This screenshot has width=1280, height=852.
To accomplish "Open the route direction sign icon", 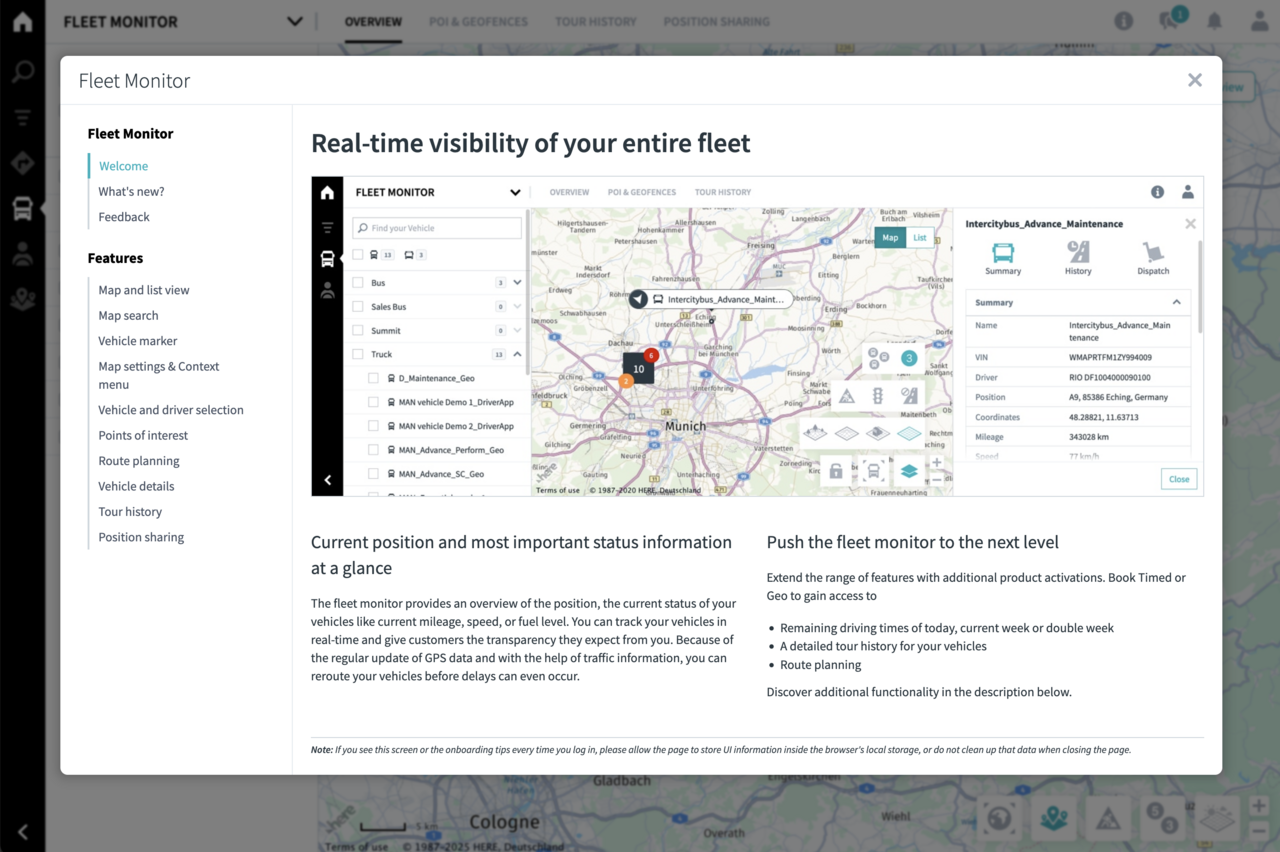I will [22, 163].
